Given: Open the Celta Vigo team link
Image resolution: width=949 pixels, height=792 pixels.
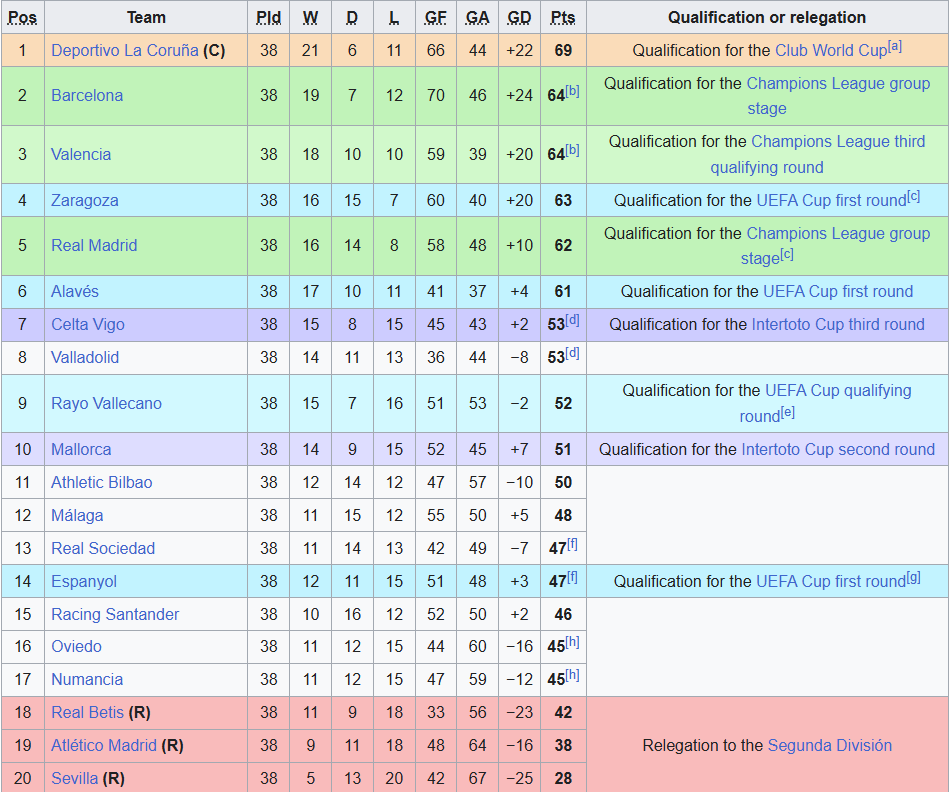Looking at the screenshot, I should pyautogui.click(x=88, y=324).
